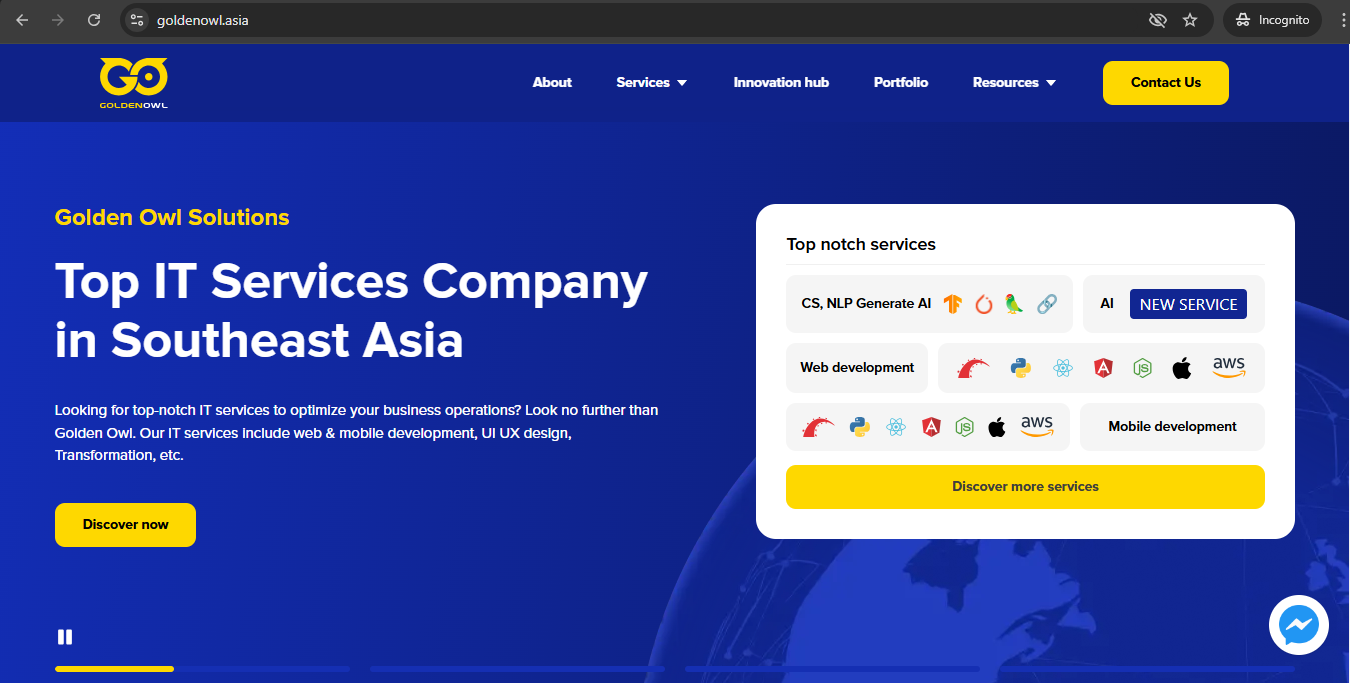The image size is (1350, 683).
Task: Select the Mobile development service
Action: pos(1172,427)
